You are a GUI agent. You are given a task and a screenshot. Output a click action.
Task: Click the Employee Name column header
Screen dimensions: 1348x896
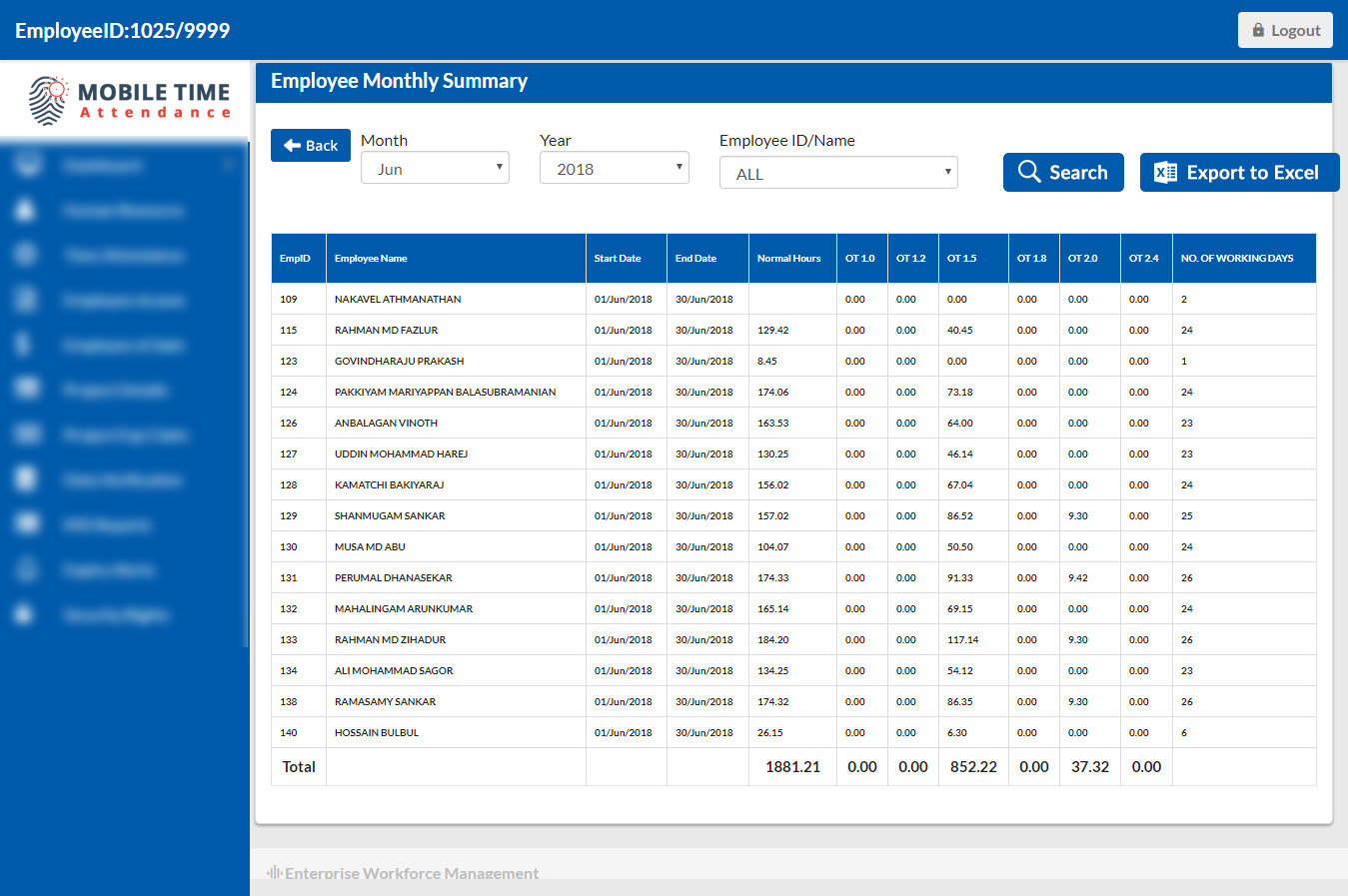[371, 259]
